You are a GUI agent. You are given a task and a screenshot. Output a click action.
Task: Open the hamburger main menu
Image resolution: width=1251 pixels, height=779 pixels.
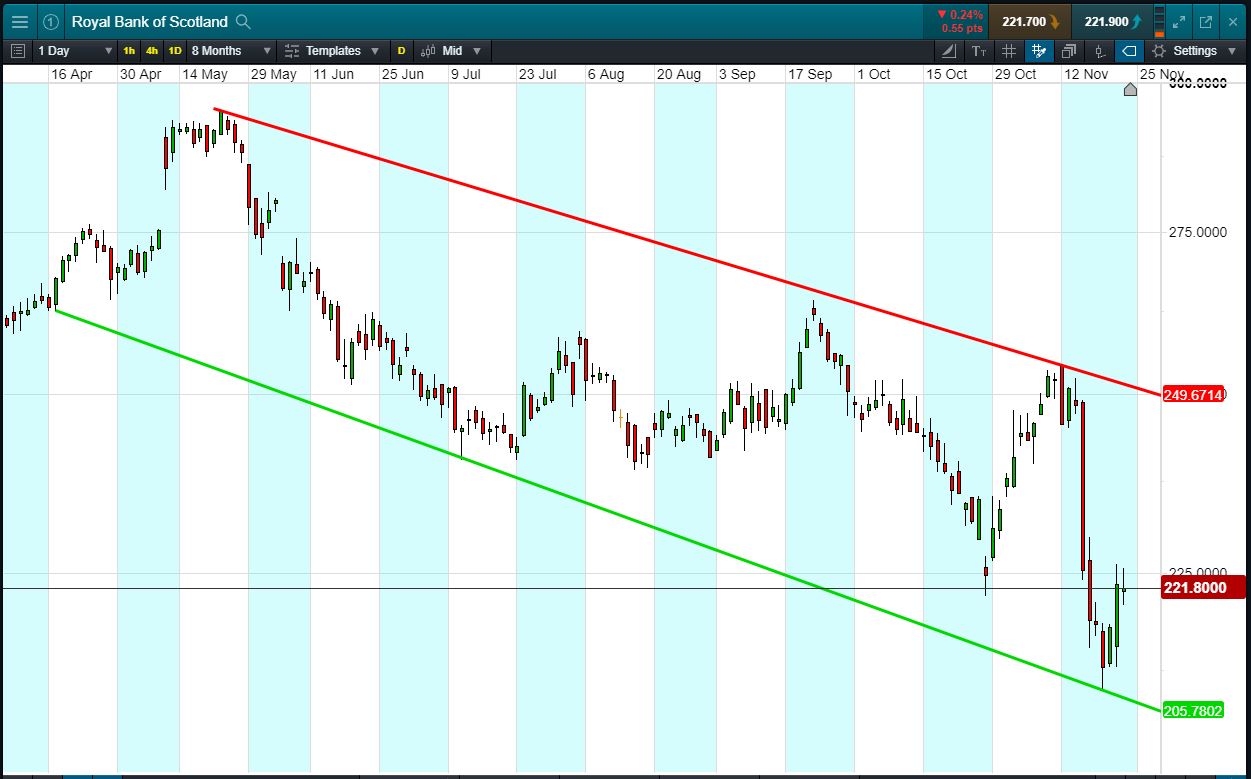[x=20, y=21]
